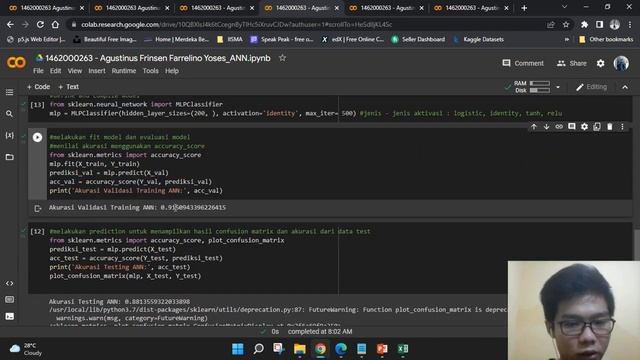Open Windows taskbar search
The image size is (640, 360).
click(258, 349)
